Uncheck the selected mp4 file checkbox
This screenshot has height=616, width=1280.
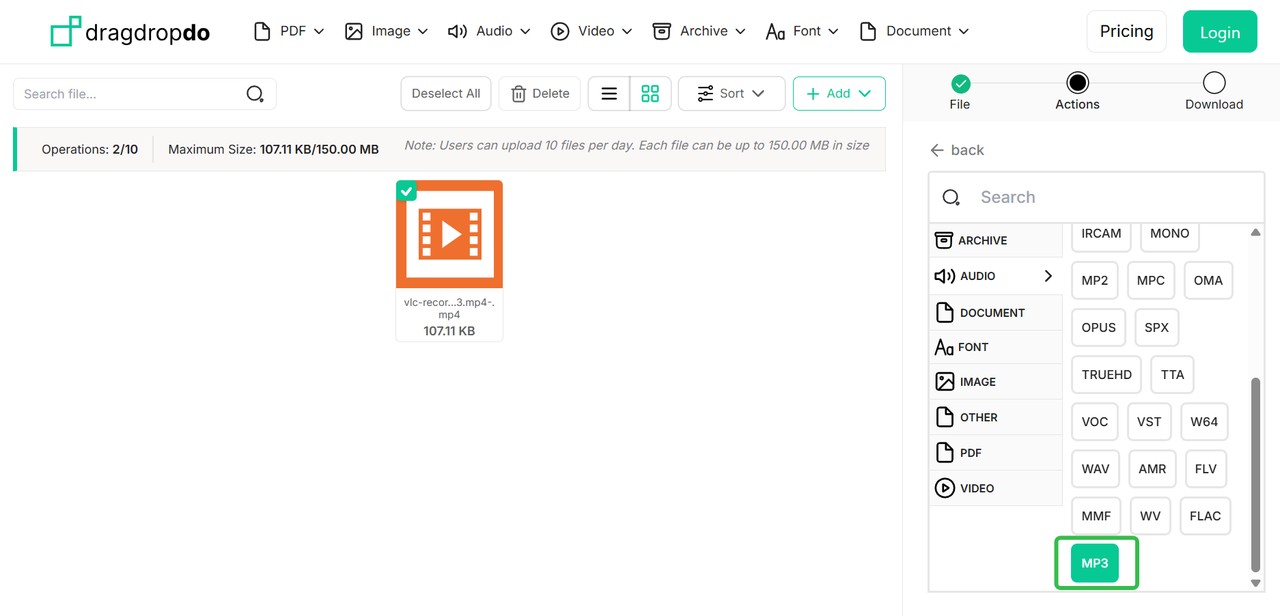[406, 191]
